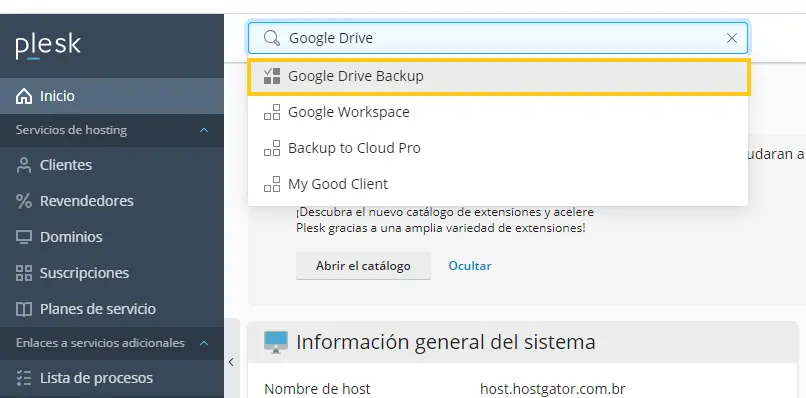
Task: Click the My Good Client icon
Action: point(272,184)
